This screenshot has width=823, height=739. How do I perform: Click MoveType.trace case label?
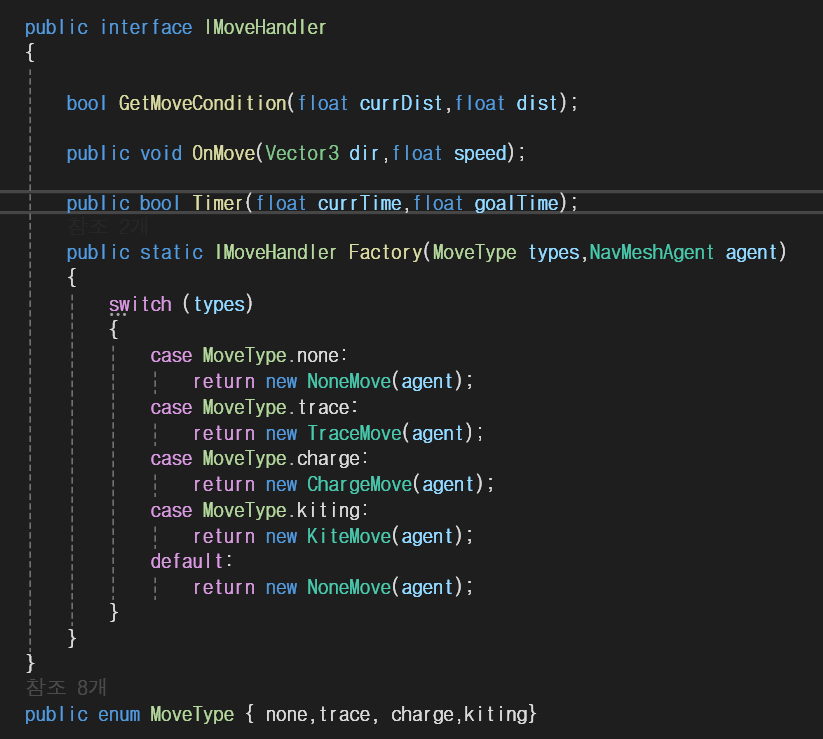point(276,407)
